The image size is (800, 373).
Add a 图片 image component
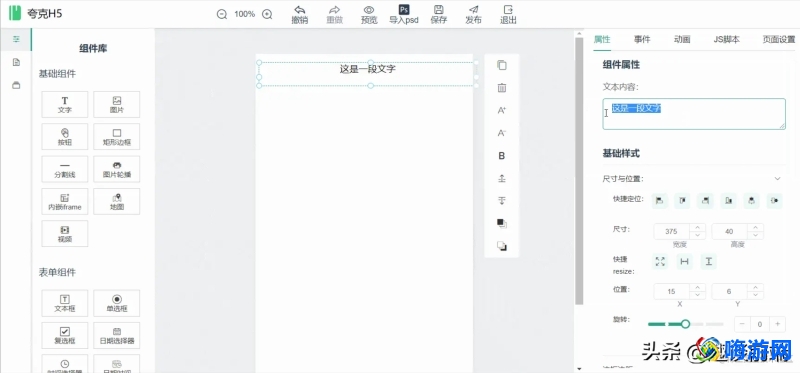117,105
